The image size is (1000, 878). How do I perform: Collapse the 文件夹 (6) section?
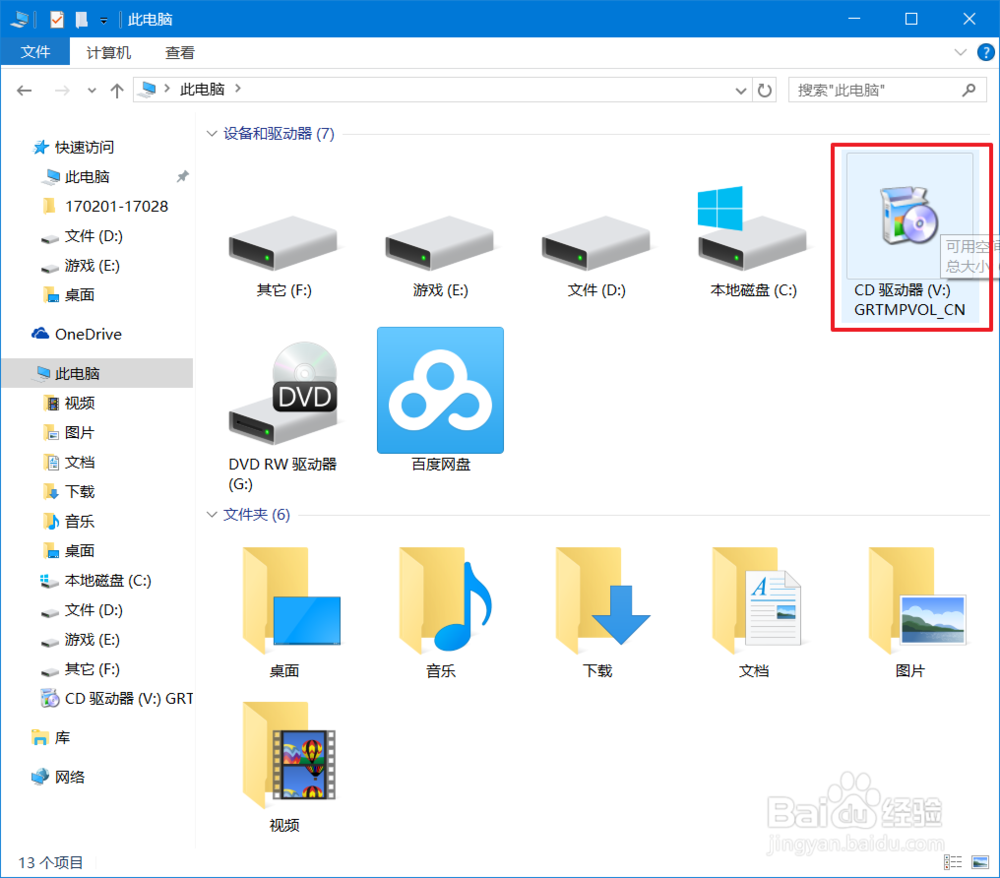212,514
